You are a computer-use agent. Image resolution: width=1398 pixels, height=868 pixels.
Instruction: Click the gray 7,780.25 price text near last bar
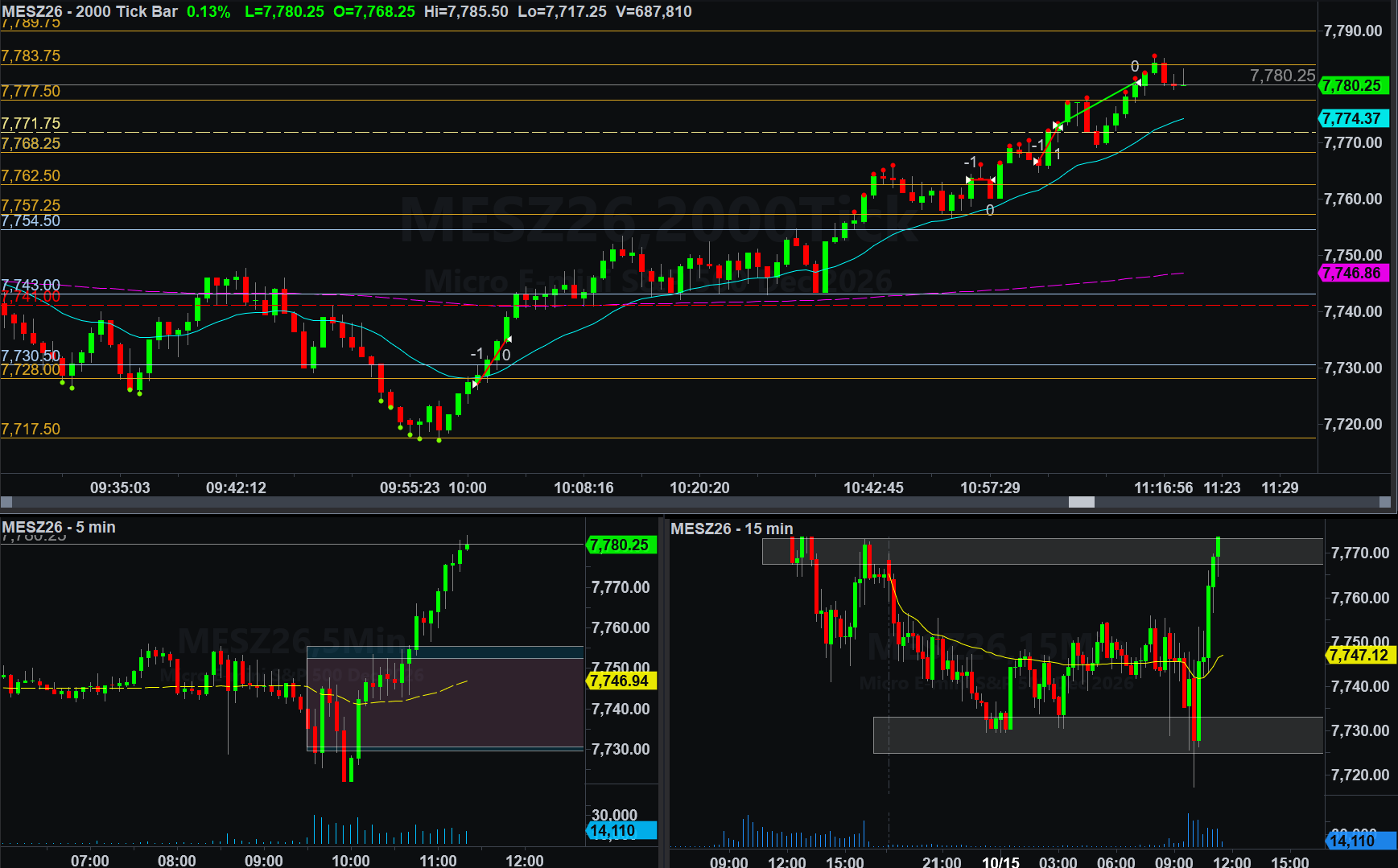click(x=1282, y=76)
